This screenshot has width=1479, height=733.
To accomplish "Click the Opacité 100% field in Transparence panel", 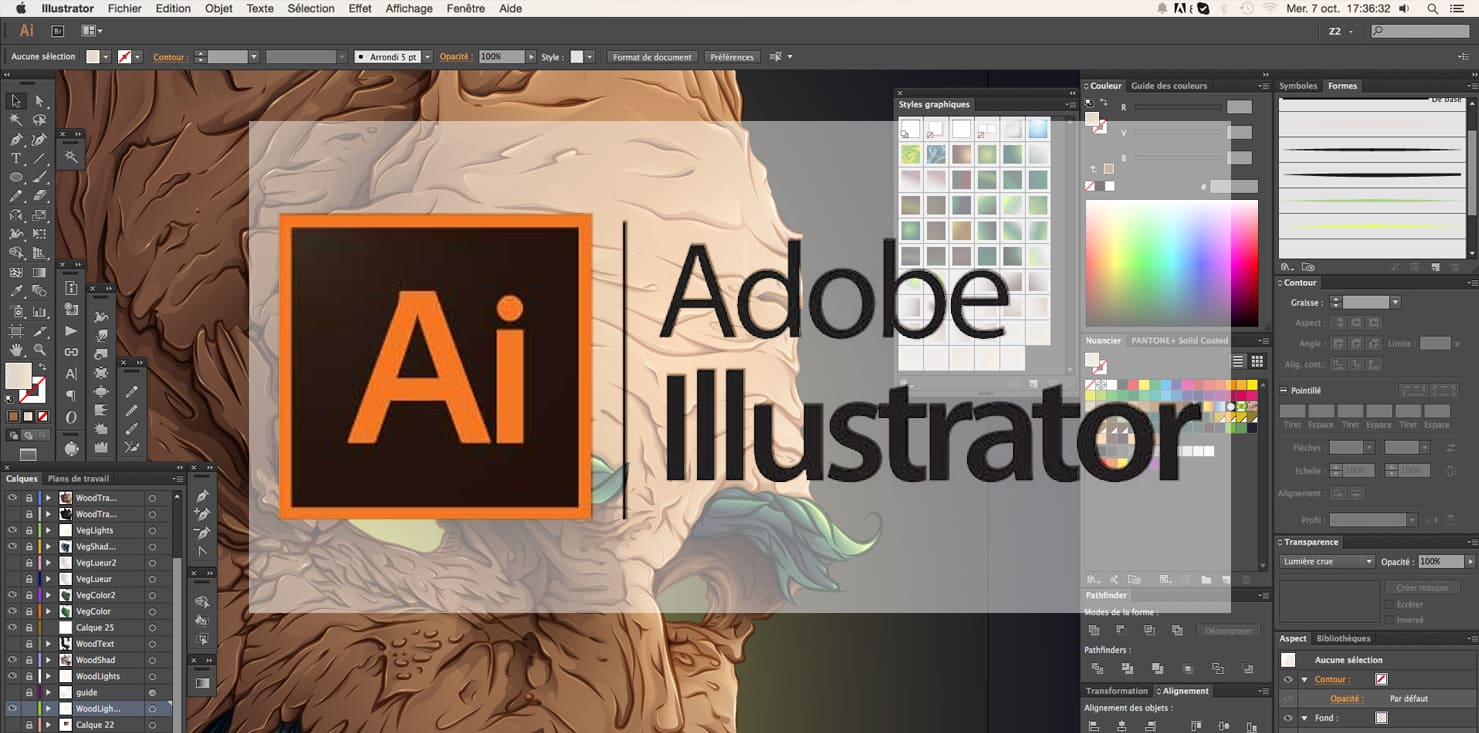I will pos(1441,562).
